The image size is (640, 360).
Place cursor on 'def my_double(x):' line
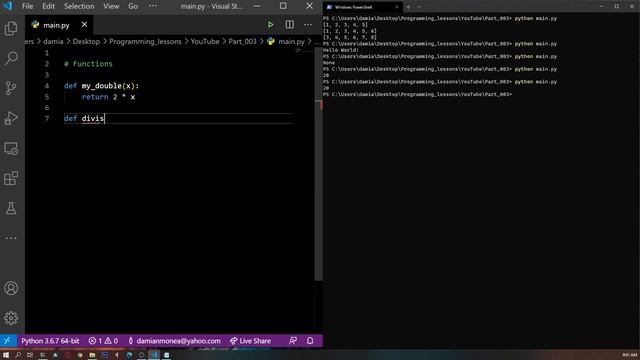(101, 86)
